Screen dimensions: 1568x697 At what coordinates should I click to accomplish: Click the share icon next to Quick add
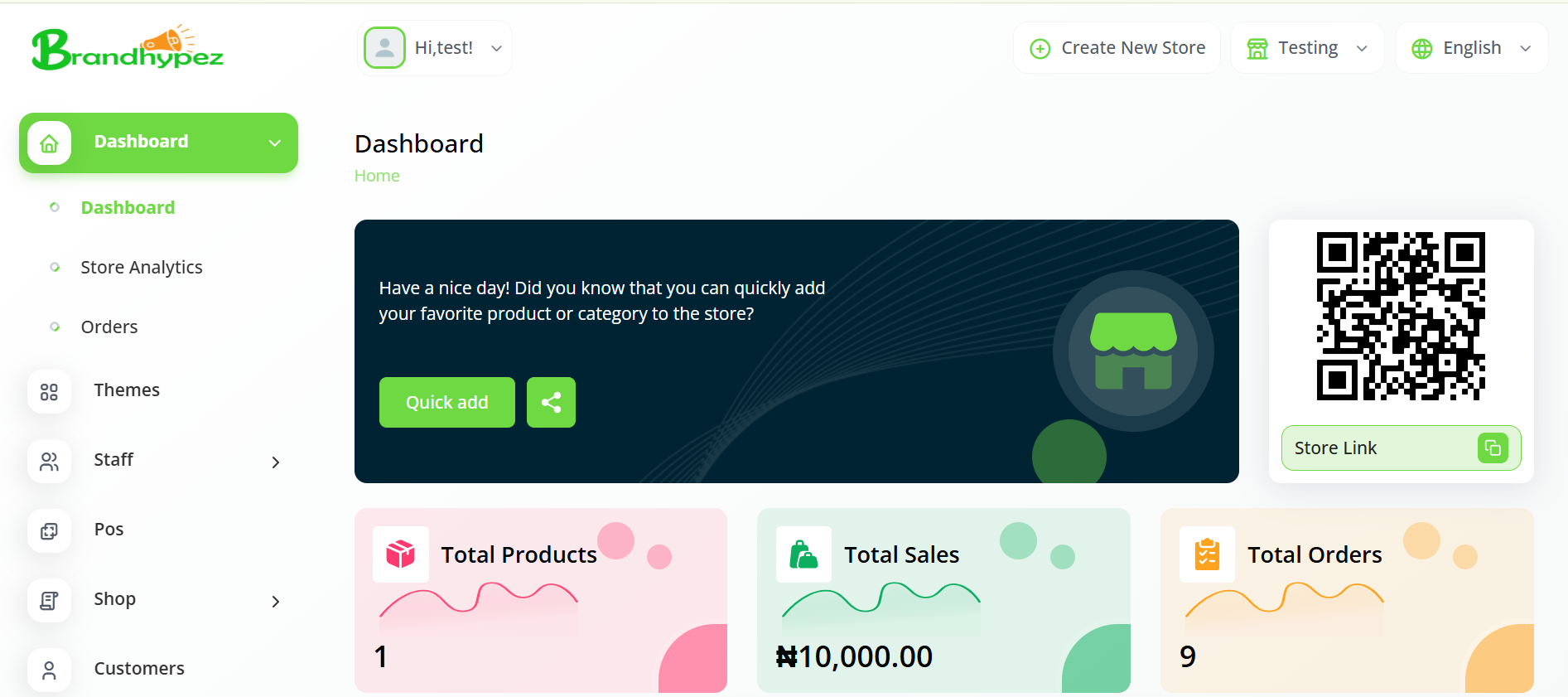(x=551, y=402)
